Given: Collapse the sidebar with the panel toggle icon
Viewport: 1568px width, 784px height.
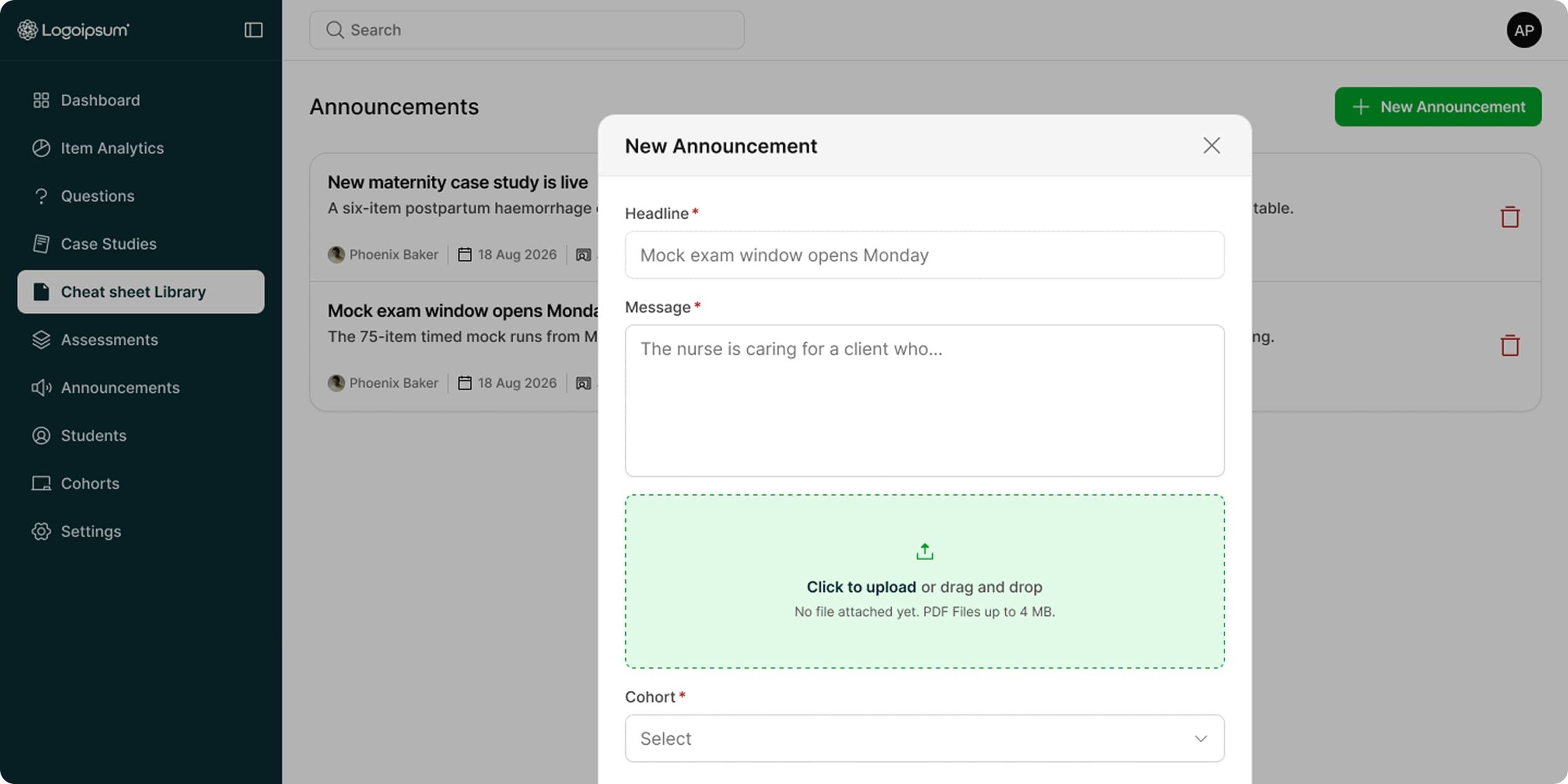Looking at the screenshot, I should click(254, 30).
